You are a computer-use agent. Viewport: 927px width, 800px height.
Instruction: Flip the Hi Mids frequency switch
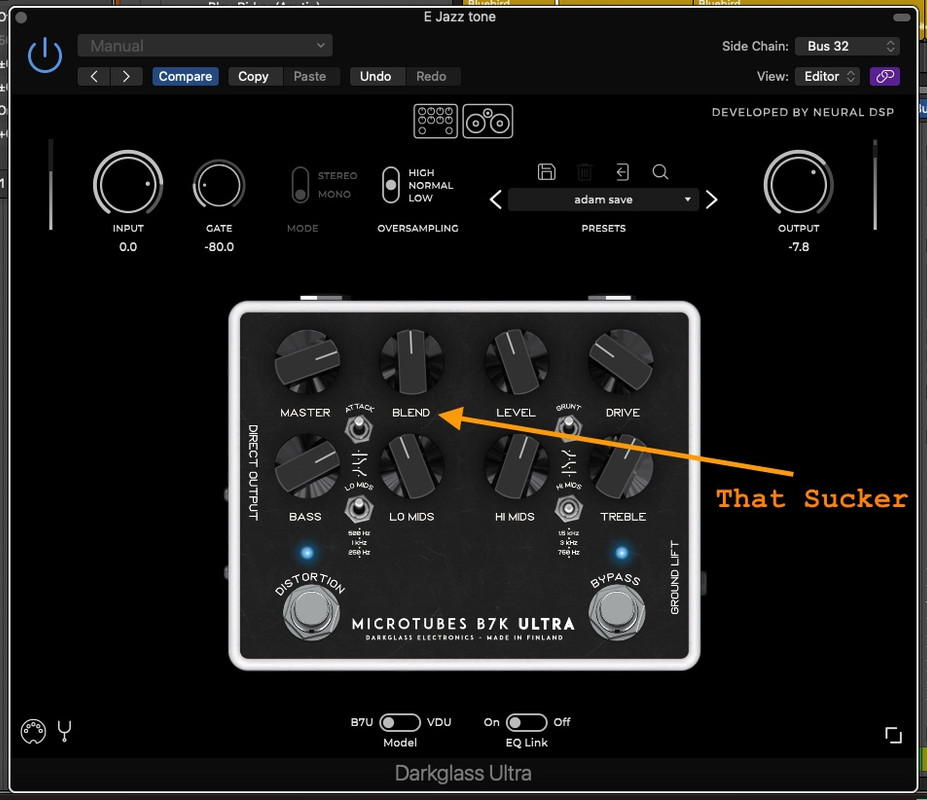pyautogui.click(x=568, y=508)
